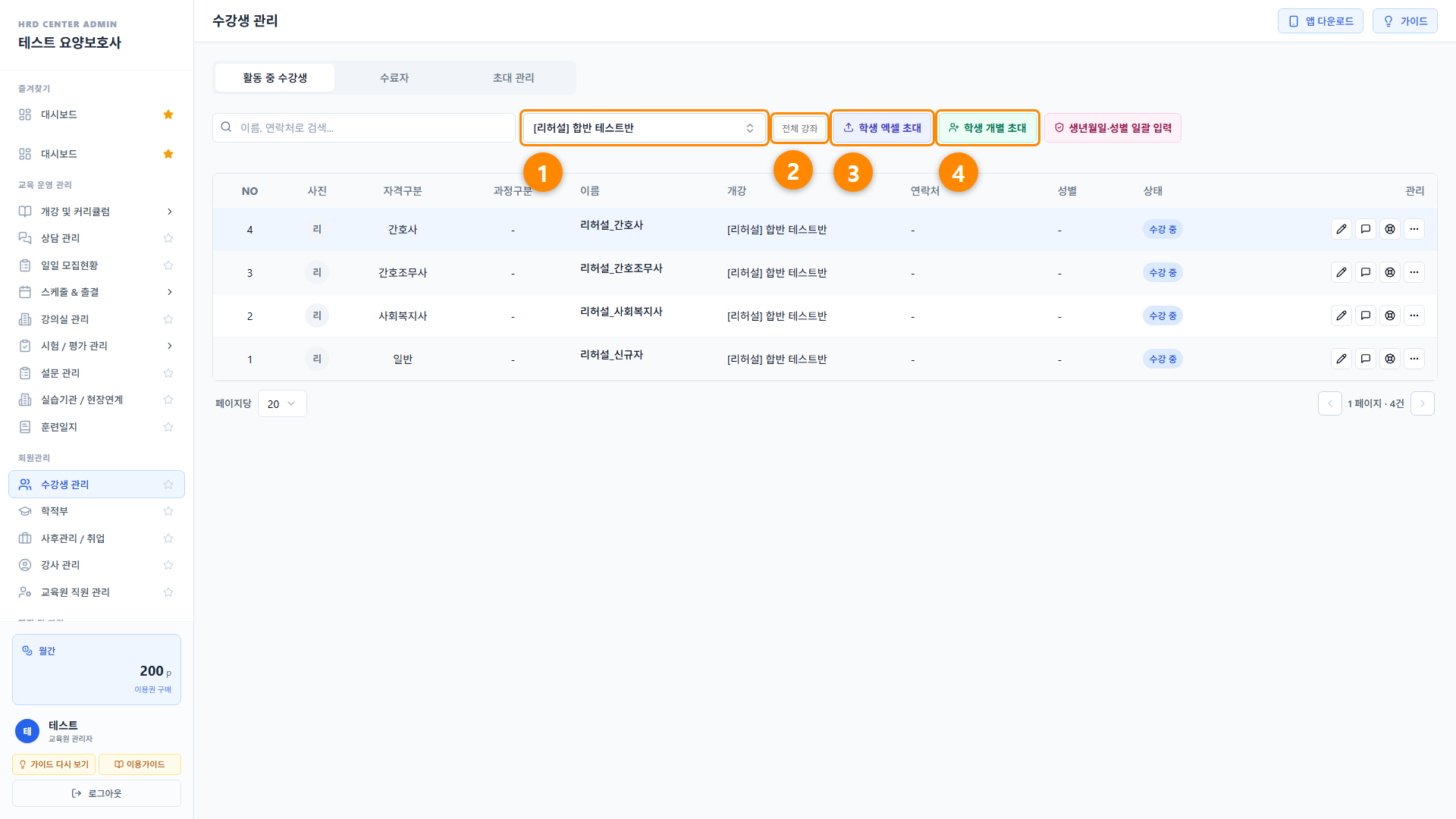
Task: Switch to the 초대 관리 tab
Action: (513, 77)
